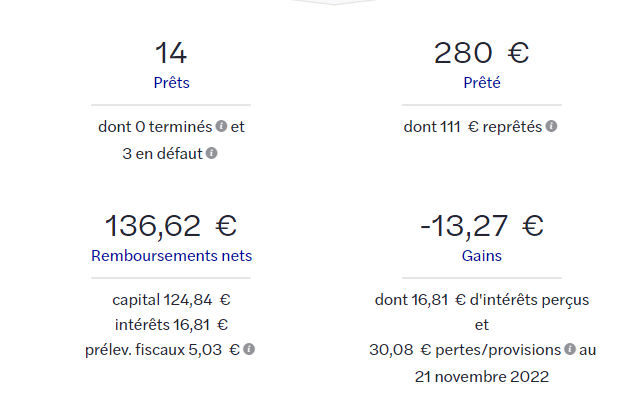
Task: Select the "-13,27 €" gains figure
Action: (481, 225)
